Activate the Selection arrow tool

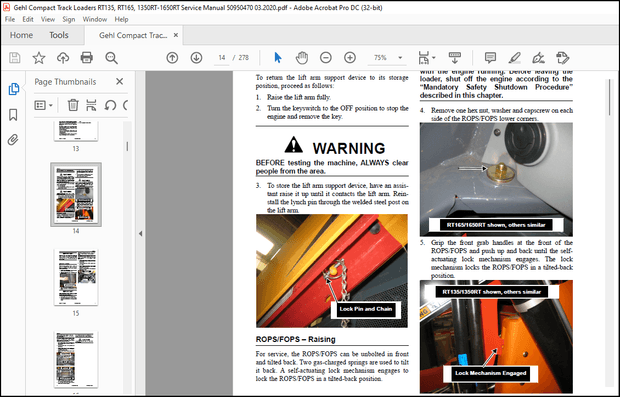point(278,58)
